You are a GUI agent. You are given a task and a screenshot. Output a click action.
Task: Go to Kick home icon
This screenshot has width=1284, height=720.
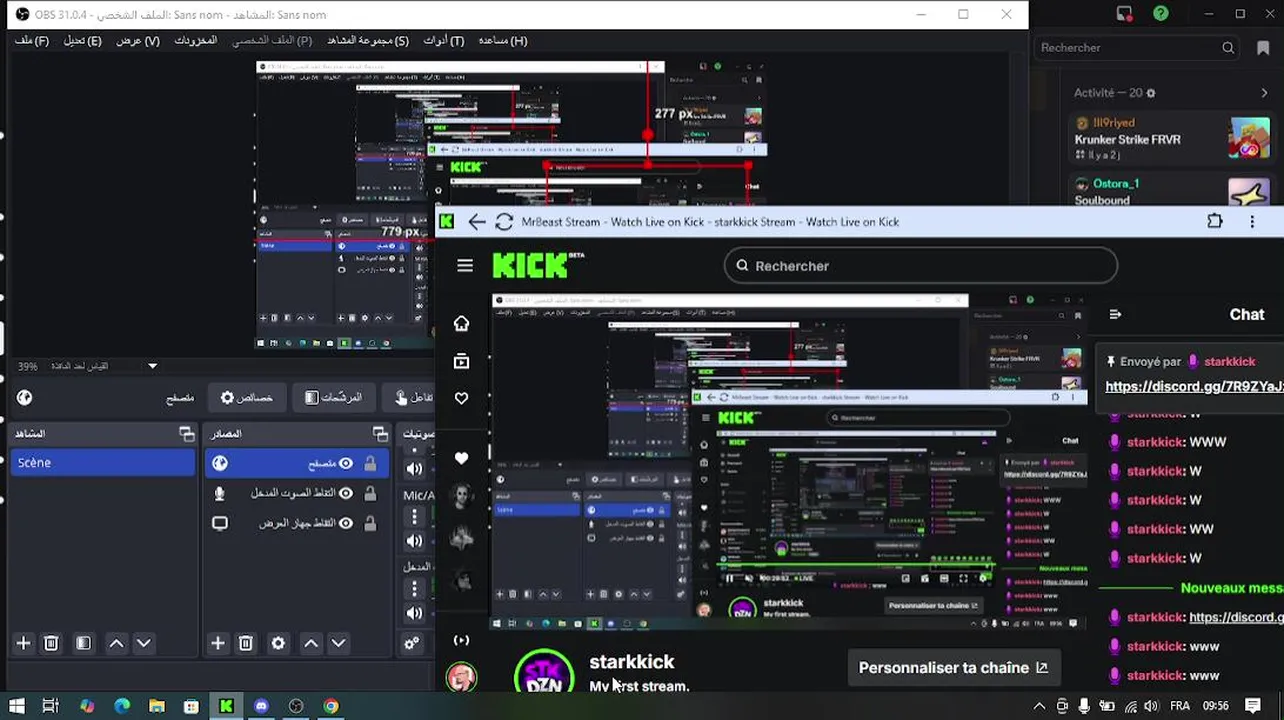point(461,323)
